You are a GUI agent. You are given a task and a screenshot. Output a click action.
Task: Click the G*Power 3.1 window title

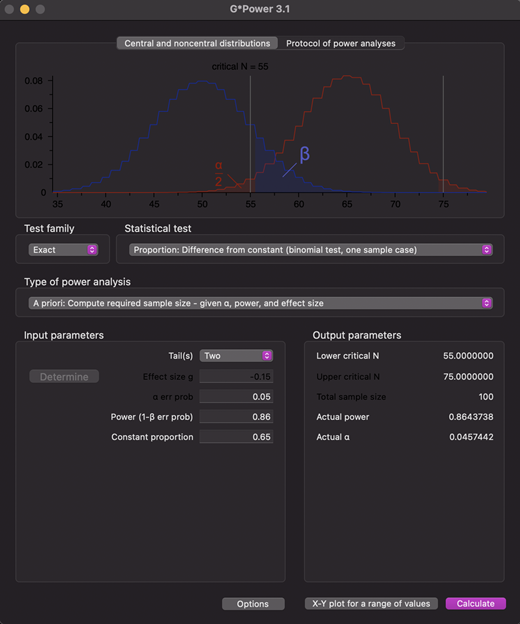pos(260,9)
